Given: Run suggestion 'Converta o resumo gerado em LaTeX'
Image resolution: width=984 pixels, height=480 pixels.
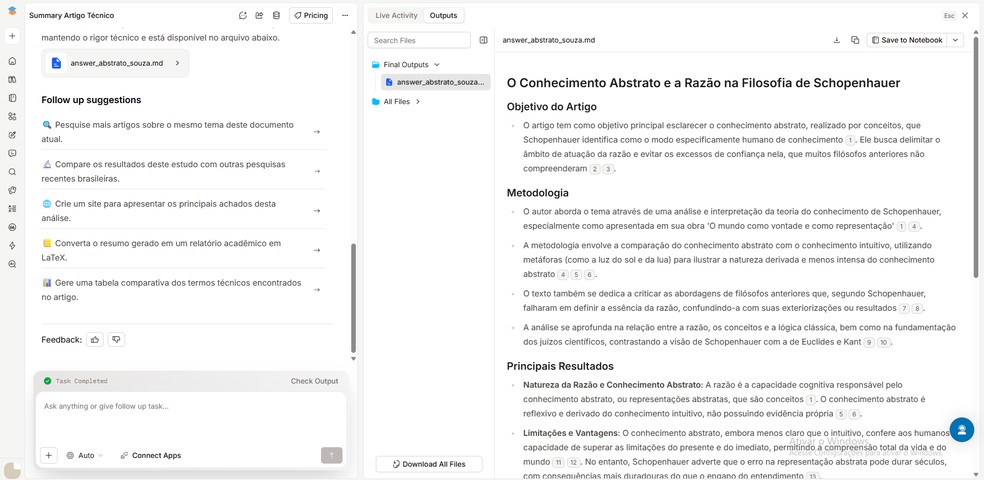Looking at the screenshot, I should [x=183, y=250].
